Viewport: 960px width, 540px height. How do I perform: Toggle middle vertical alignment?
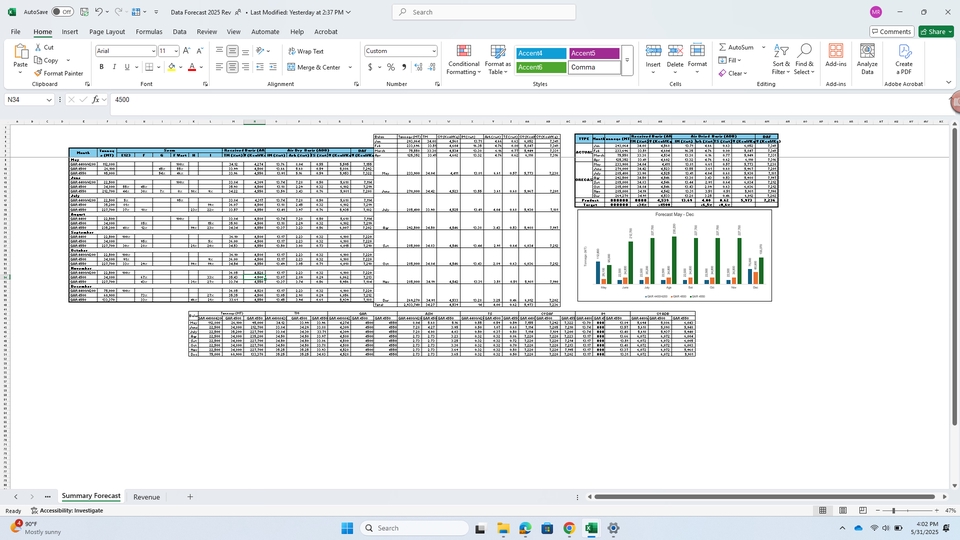[233, 51]
